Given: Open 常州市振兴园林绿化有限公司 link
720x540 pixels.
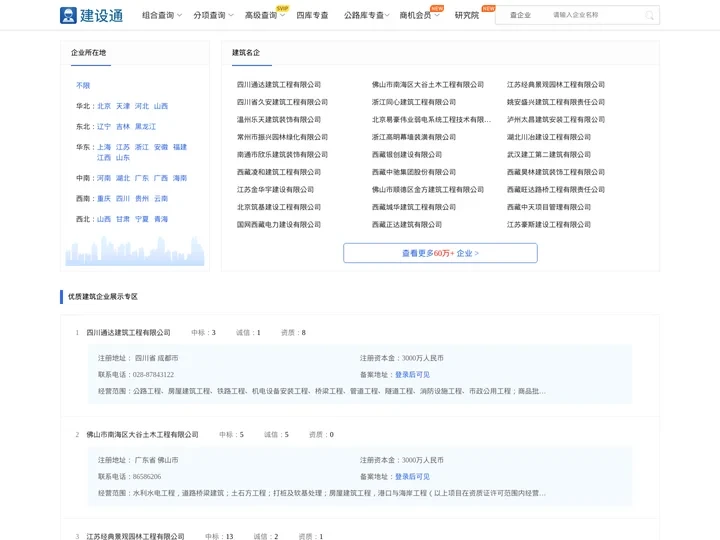Looking at the screenshot, I should (x=282, y=137).
